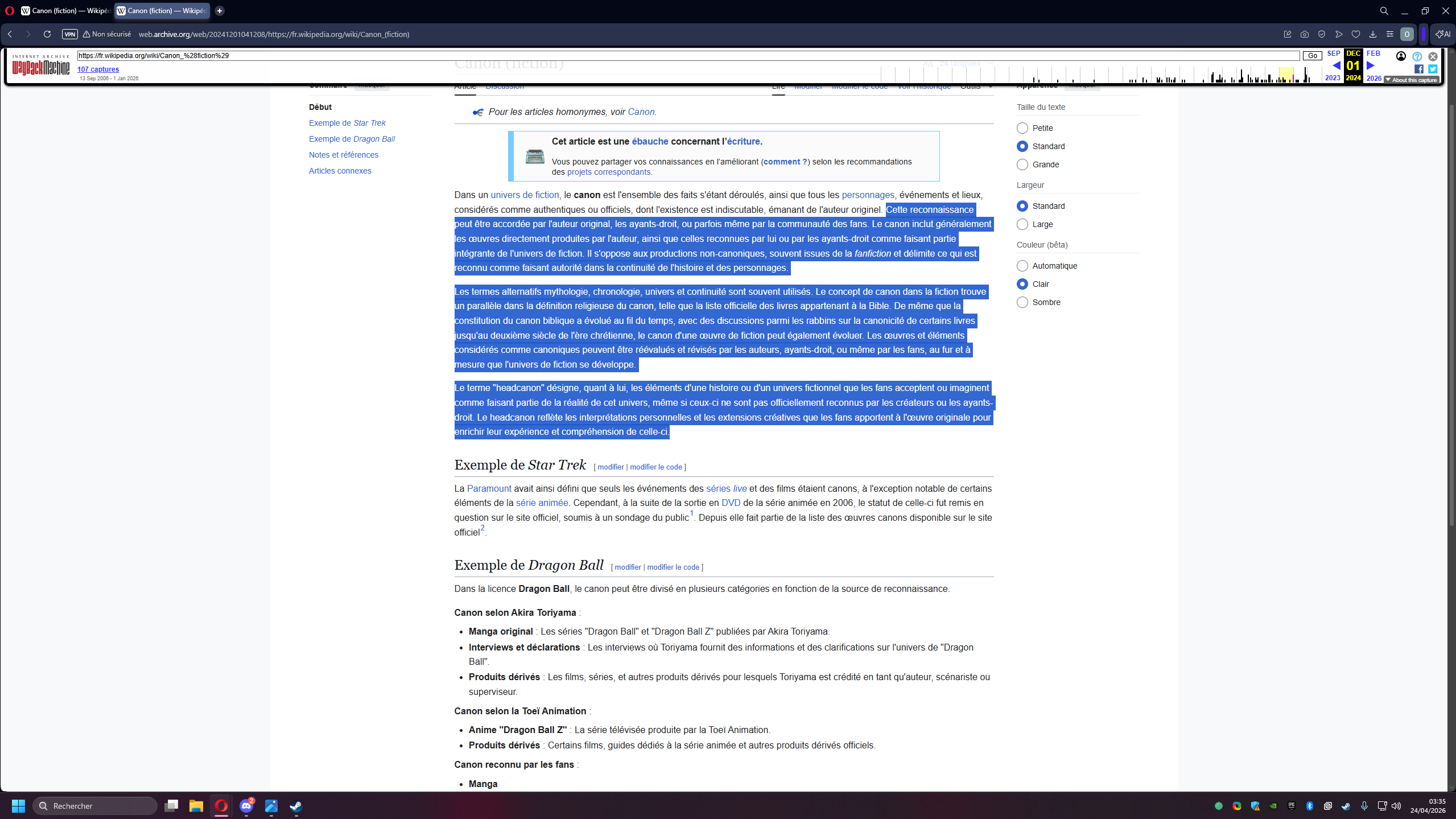Click modifier next to Dragon Ball heading
This screenshot has height=819, width=1456.
(628, 567)
